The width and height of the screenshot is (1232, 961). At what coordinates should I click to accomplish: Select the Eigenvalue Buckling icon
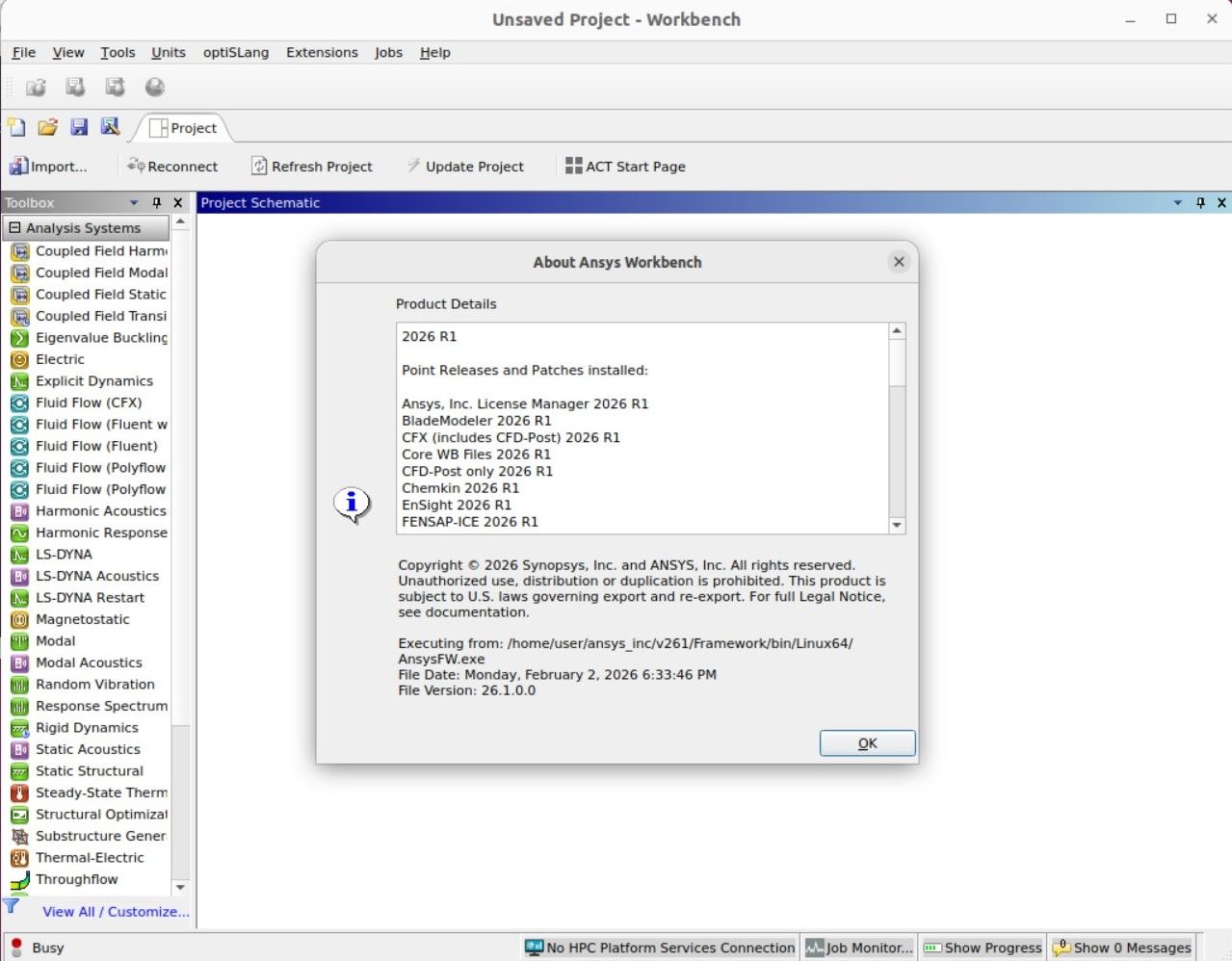[x=19, y=338]
